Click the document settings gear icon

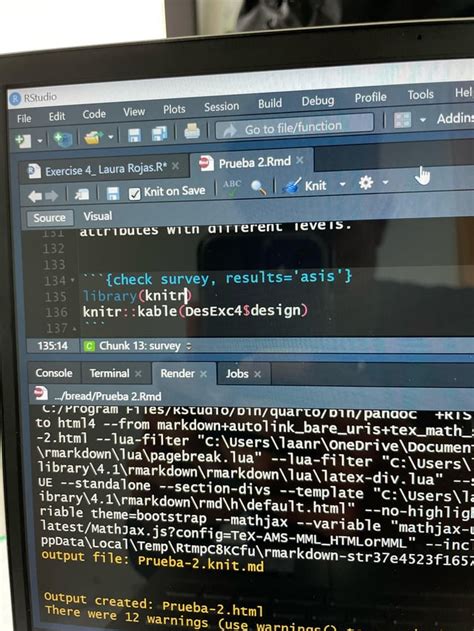pos(366,183)
